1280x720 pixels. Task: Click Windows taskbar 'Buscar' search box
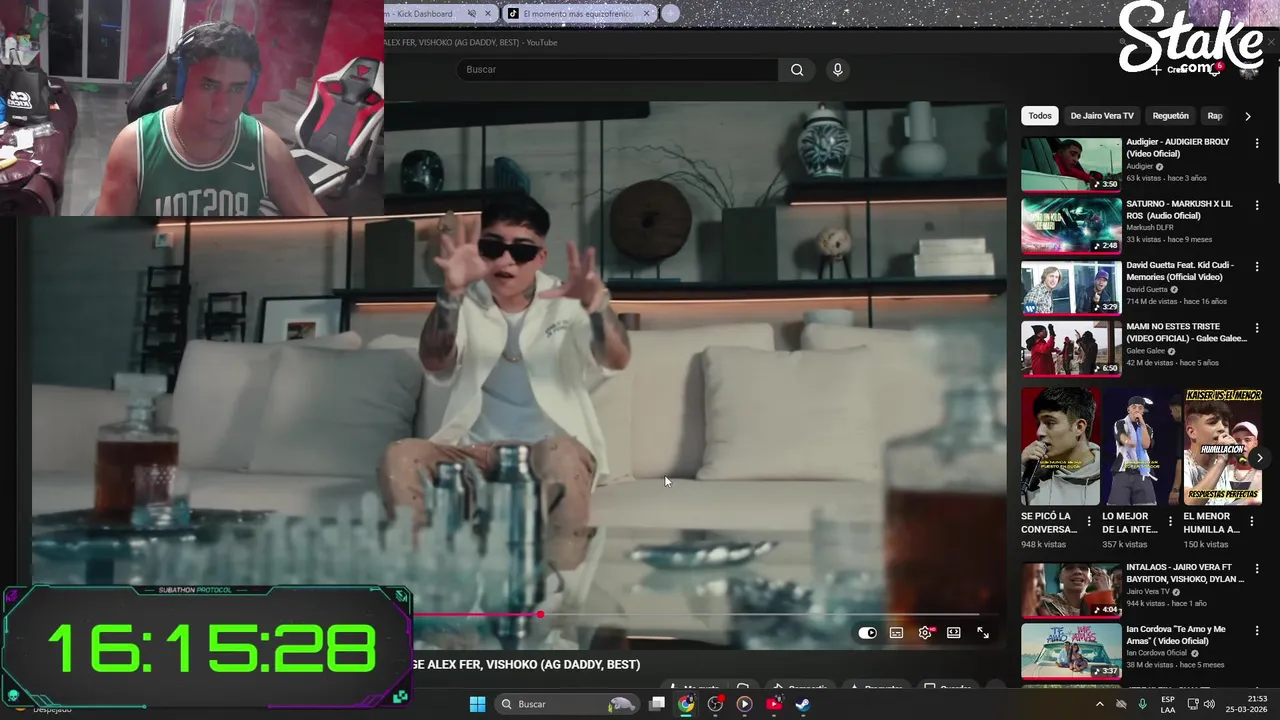click(567, 704)
